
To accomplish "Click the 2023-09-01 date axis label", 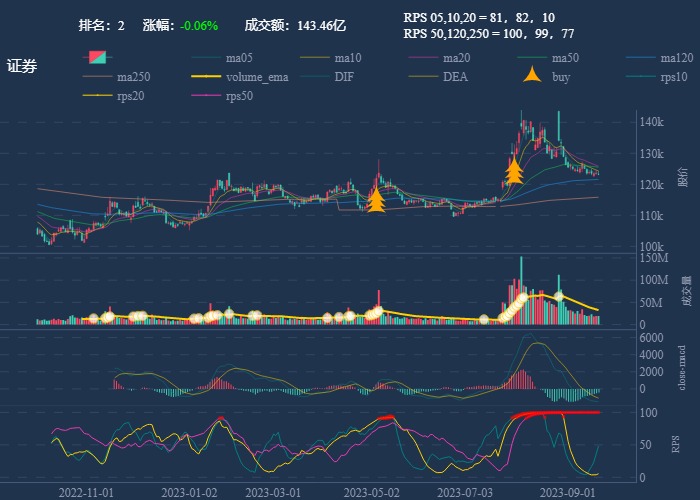I will [567, 493].
